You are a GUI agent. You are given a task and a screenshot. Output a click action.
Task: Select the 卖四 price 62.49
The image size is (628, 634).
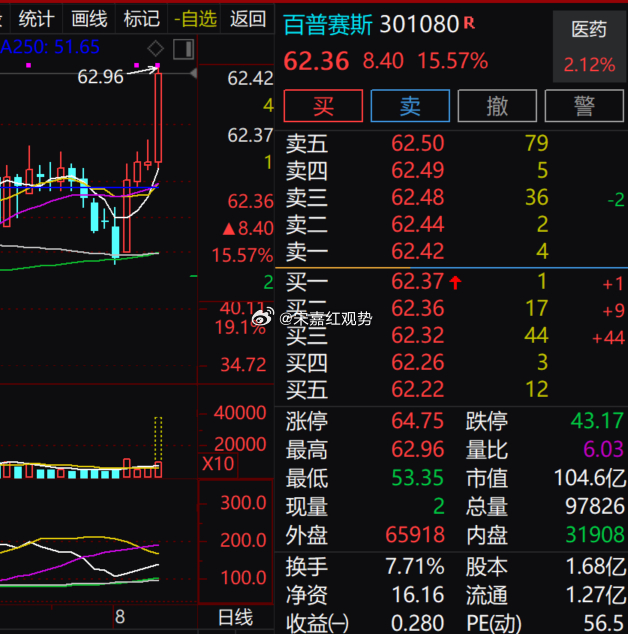click(418, 170)
